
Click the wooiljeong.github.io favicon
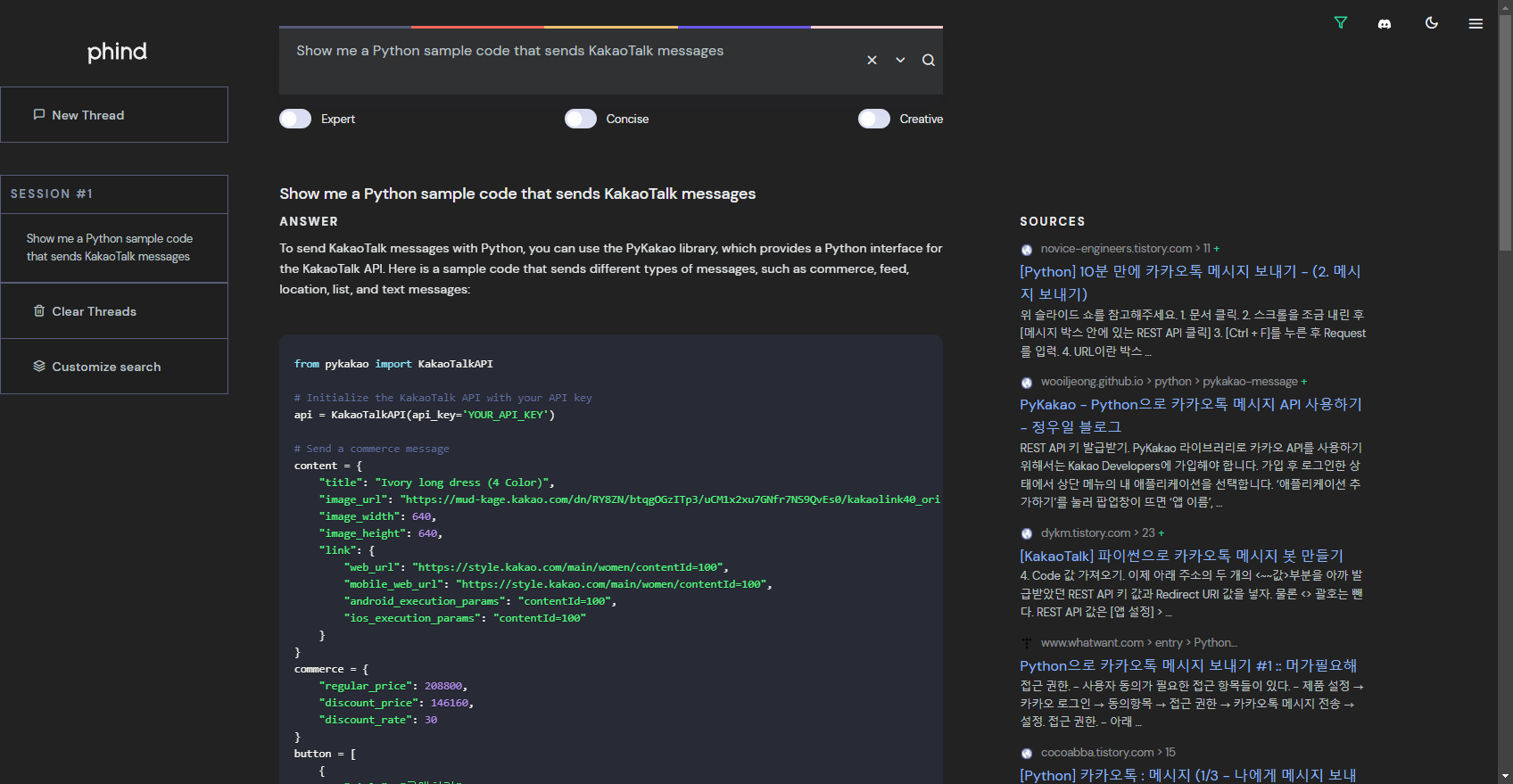(x=1027, y=383)
